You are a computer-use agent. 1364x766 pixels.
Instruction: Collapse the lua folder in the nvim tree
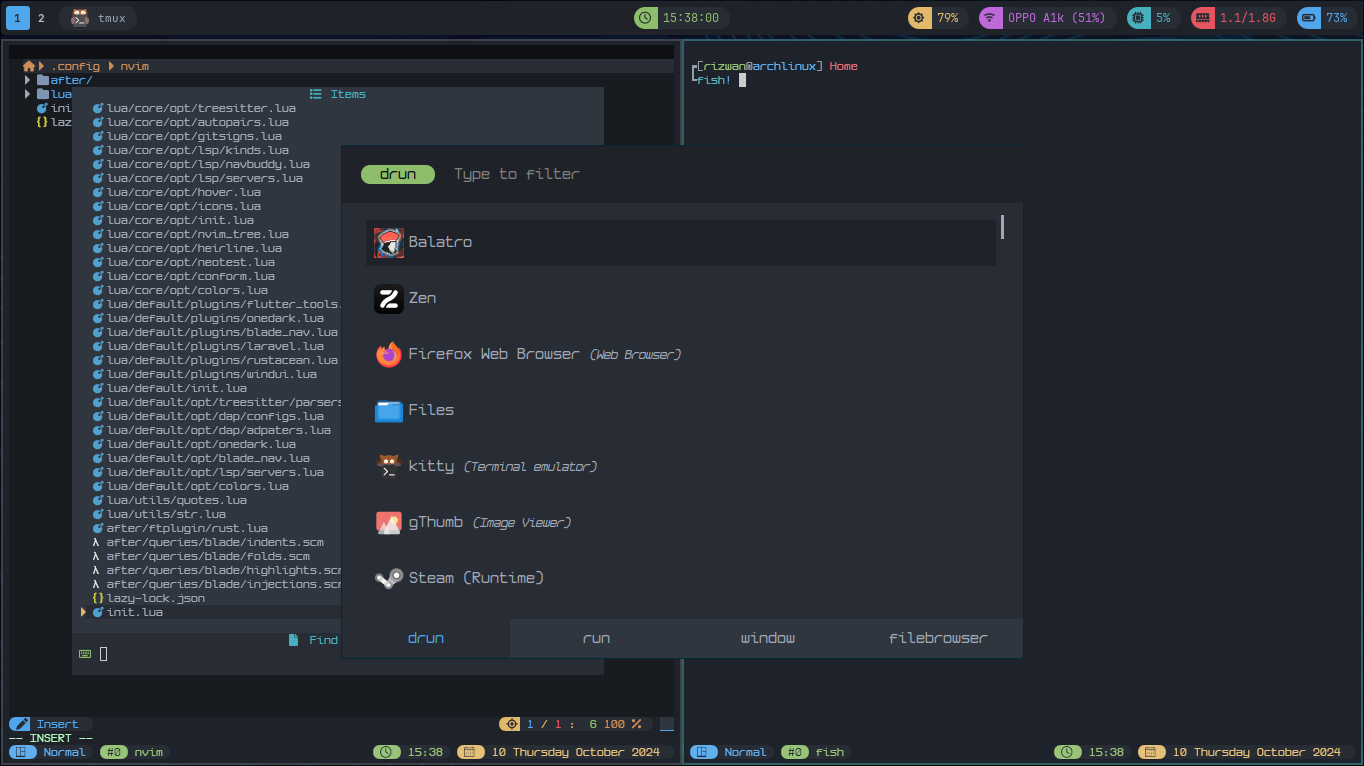(27, 93)
